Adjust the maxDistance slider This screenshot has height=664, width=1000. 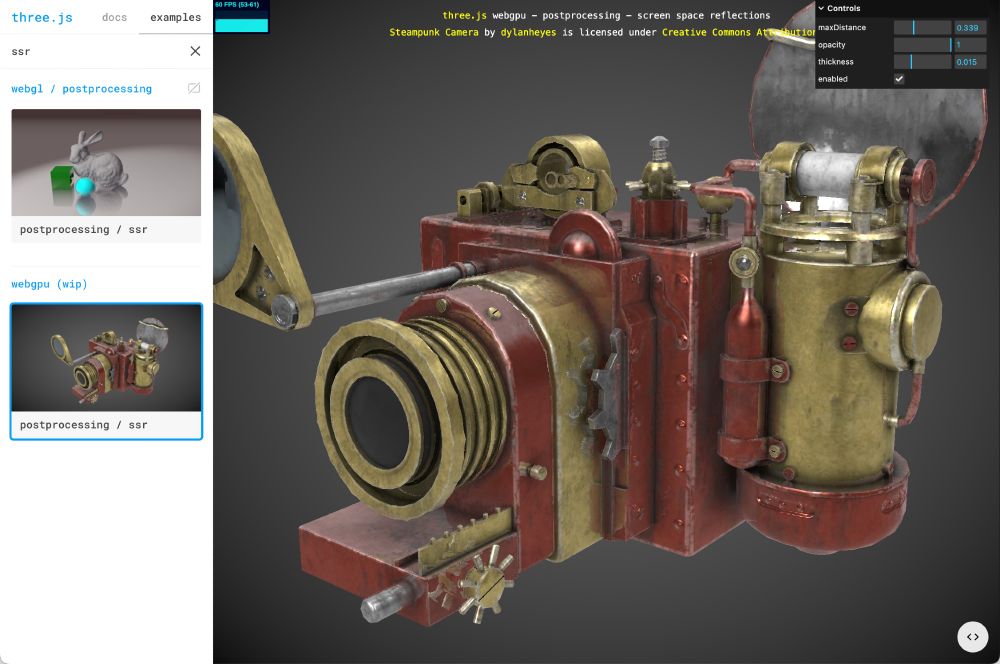(x=922, y=27)
